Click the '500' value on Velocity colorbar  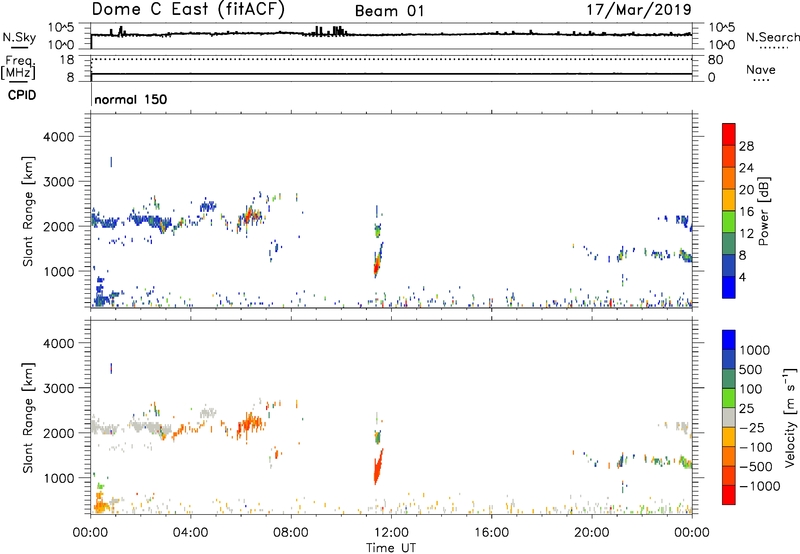751,370
